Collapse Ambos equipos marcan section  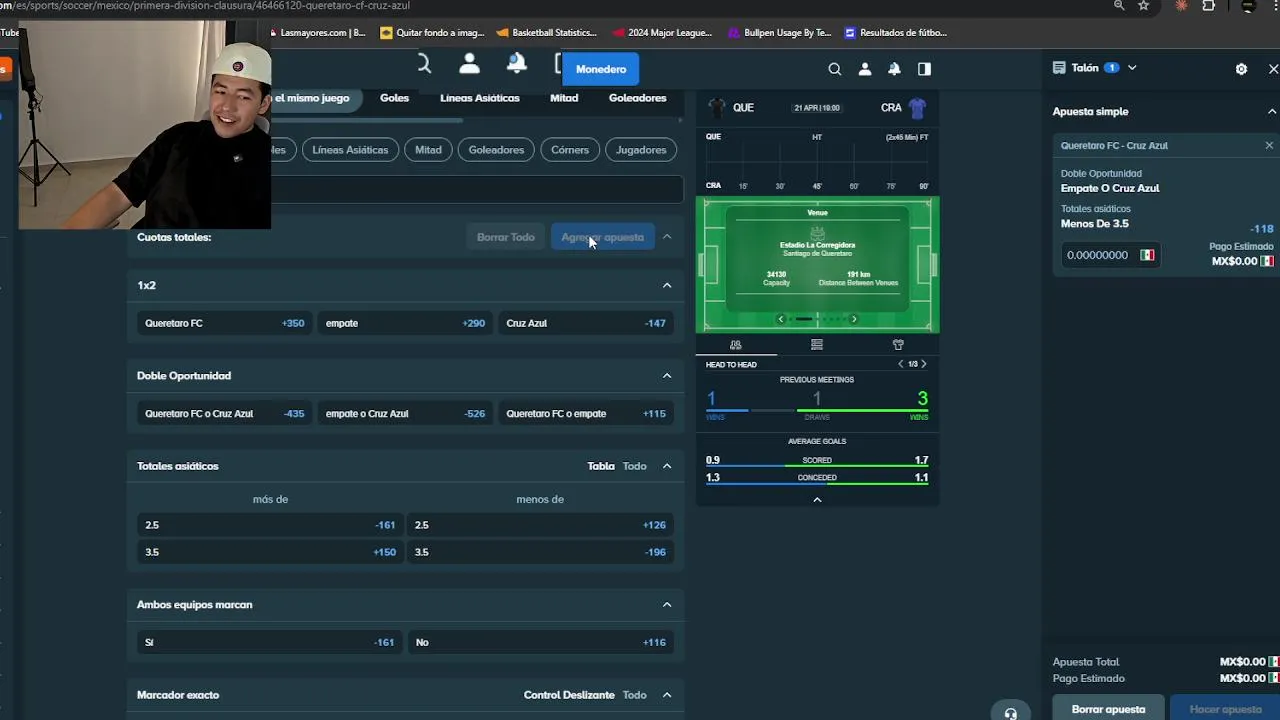point(667,605)
